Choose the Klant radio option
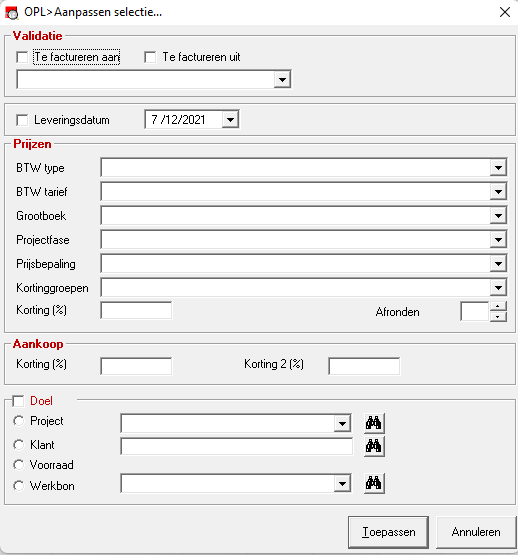 pyautogui.click(x=18, y=445)
